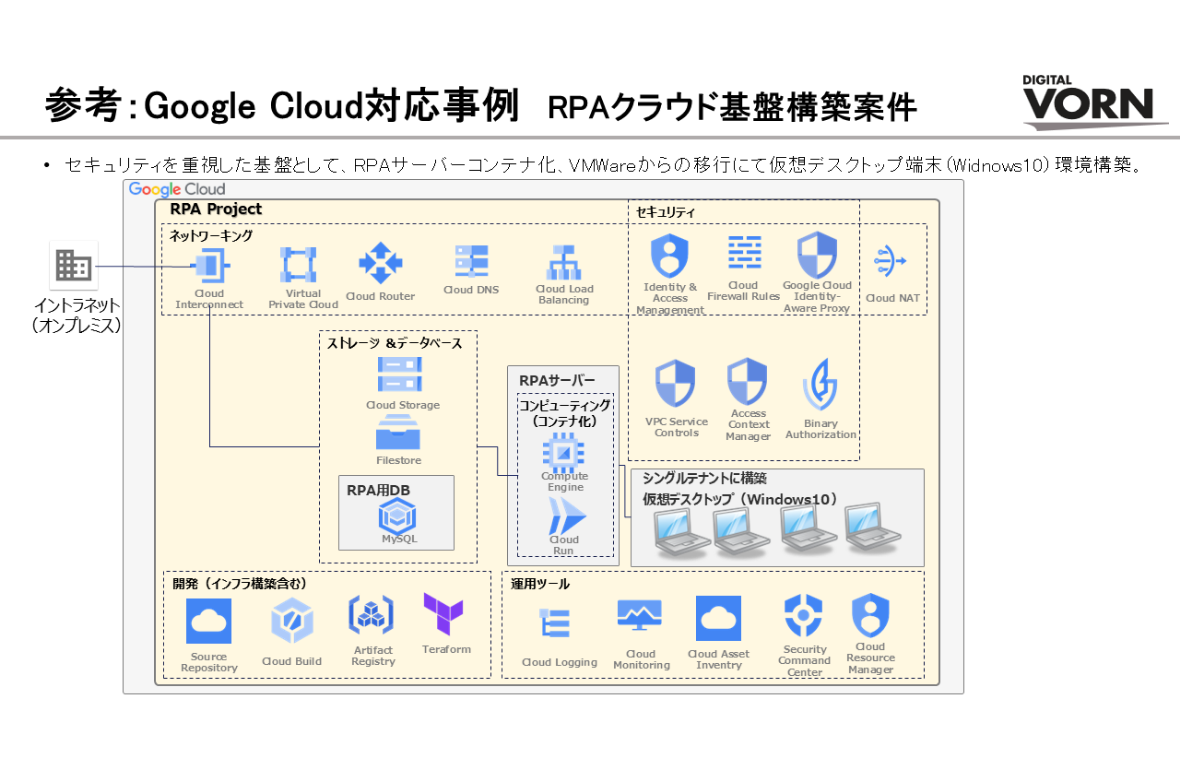Click the 'RPAクラウド基盤構築案件' subtitle
This screenshot has width=1180, height=760.
733,108
